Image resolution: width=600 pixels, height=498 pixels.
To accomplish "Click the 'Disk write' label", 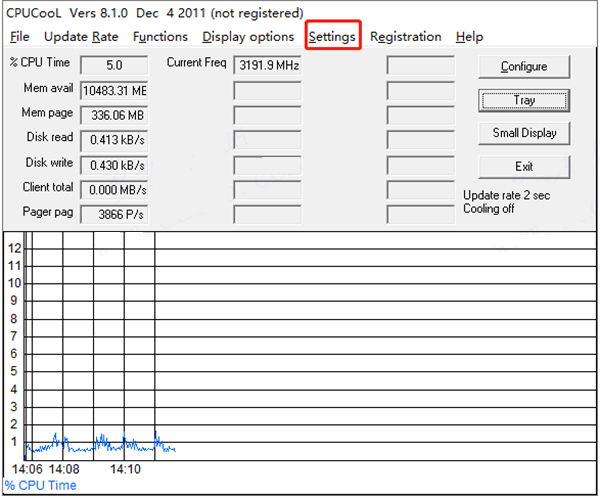I will coord(49,162).
